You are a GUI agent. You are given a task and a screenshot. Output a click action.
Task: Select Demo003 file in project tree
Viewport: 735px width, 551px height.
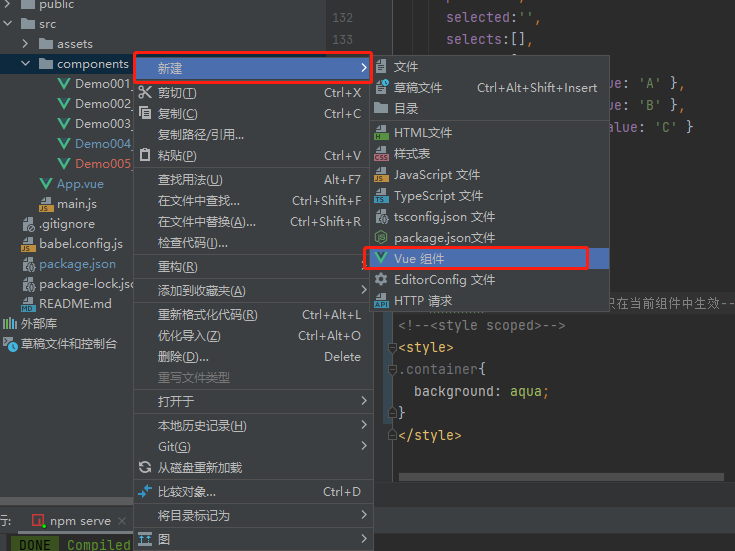(103, 123)
